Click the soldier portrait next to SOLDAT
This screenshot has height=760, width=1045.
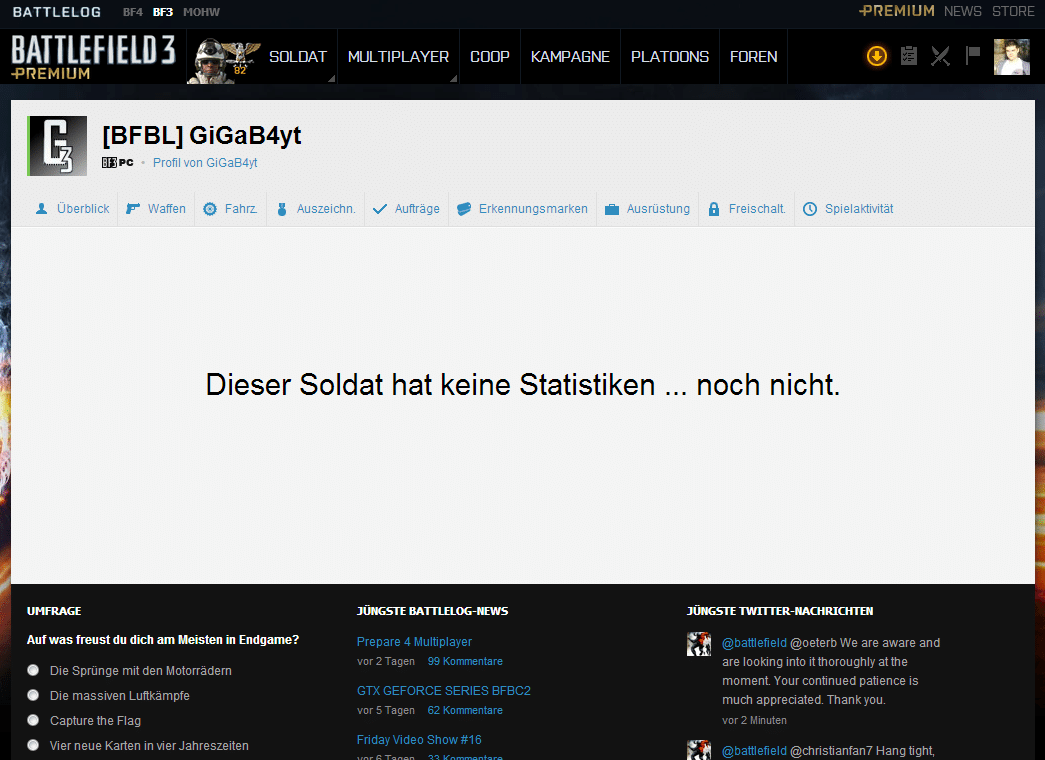coord(222,59)
